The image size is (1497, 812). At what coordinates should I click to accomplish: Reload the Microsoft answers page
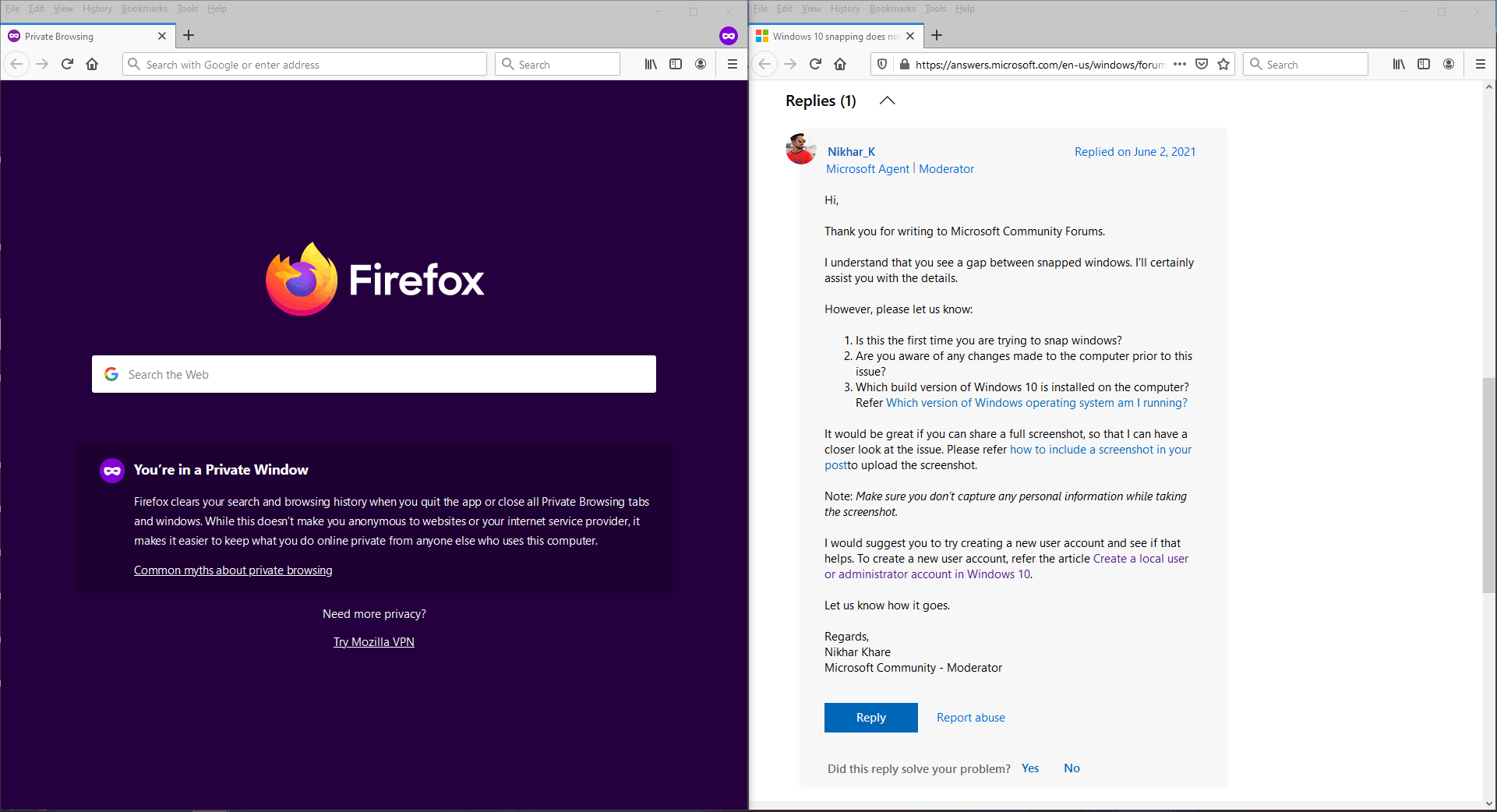pyautogui.click(x=815, y=65)
